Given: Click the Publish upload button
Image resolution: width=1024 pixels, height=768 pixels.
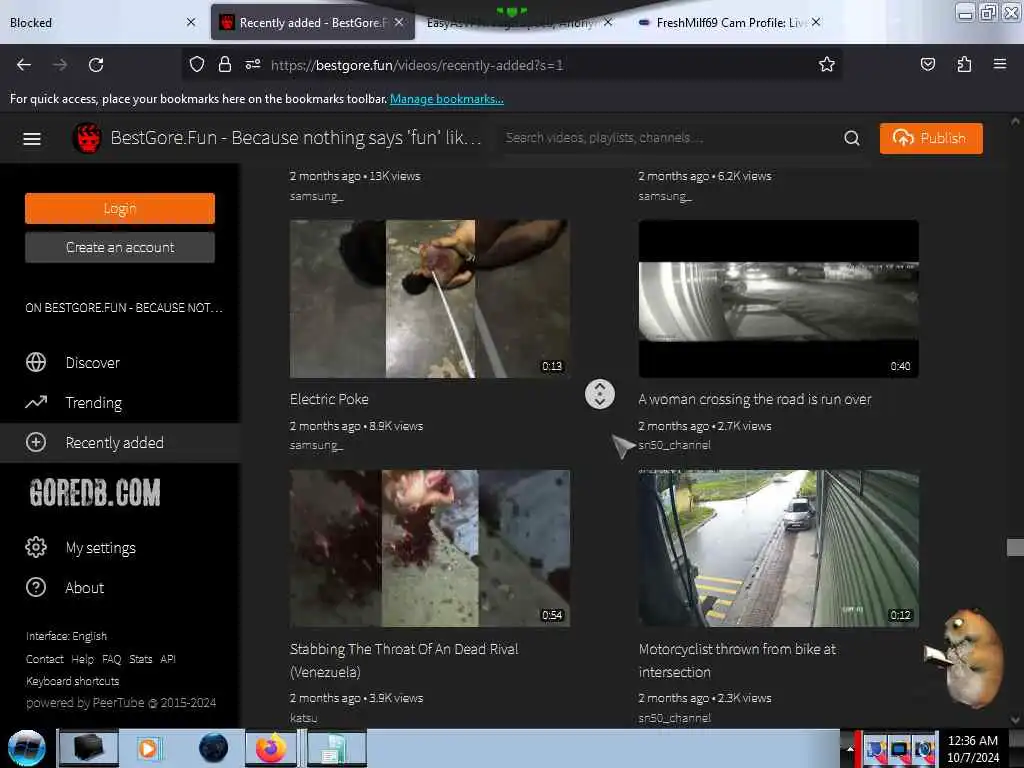Looking at the screenshot, I should 931,138.
